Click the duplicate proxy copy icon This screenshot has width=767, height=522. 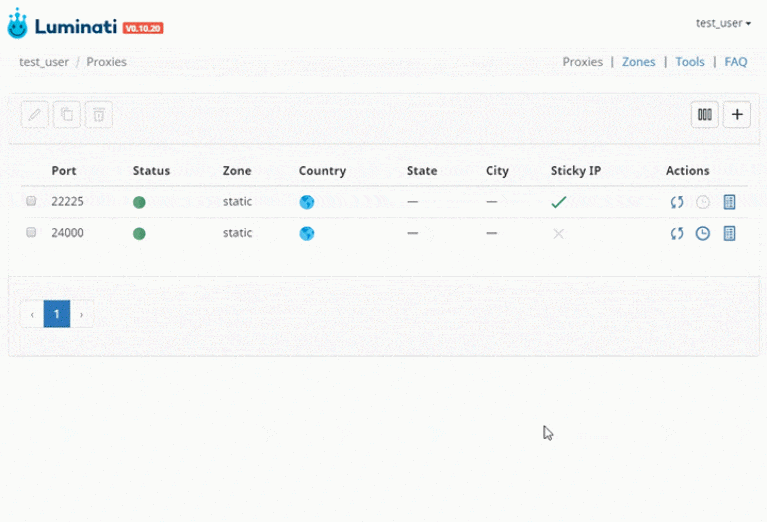(x=66, y=115)
